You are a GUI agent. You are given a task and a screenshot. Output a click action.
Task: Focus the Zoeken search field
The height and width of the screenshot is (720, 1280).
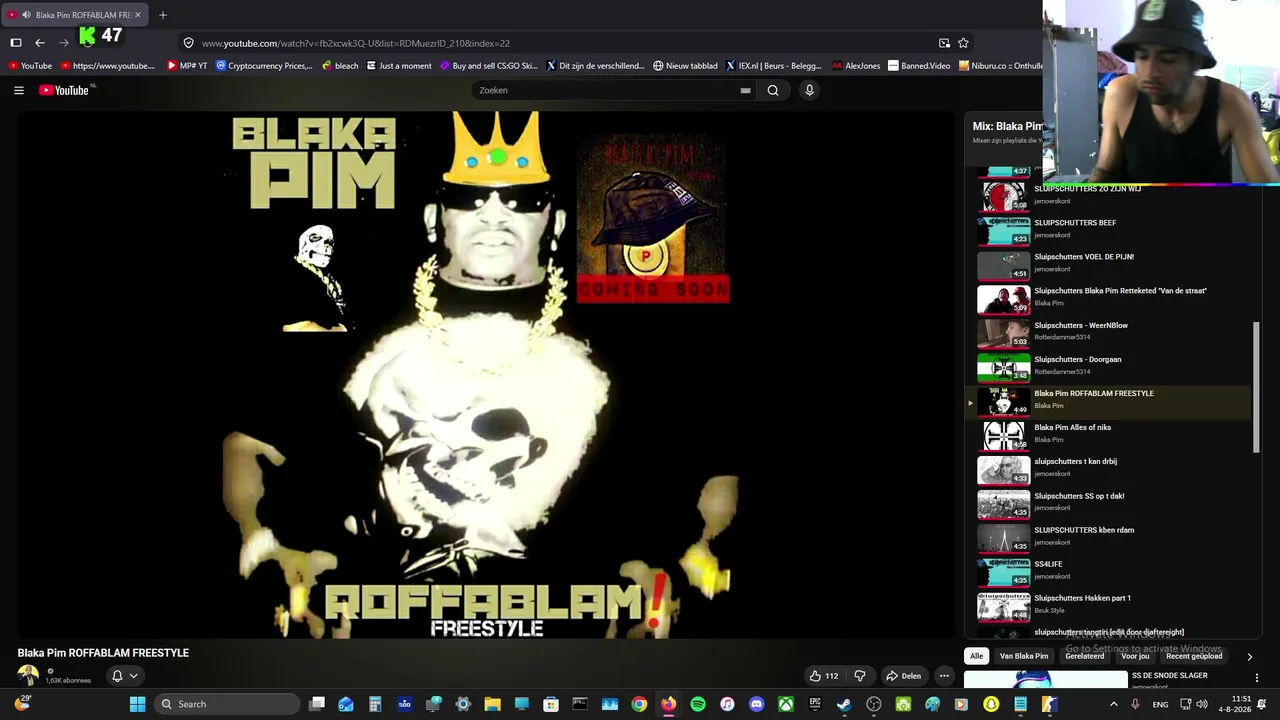pos(606,90)
